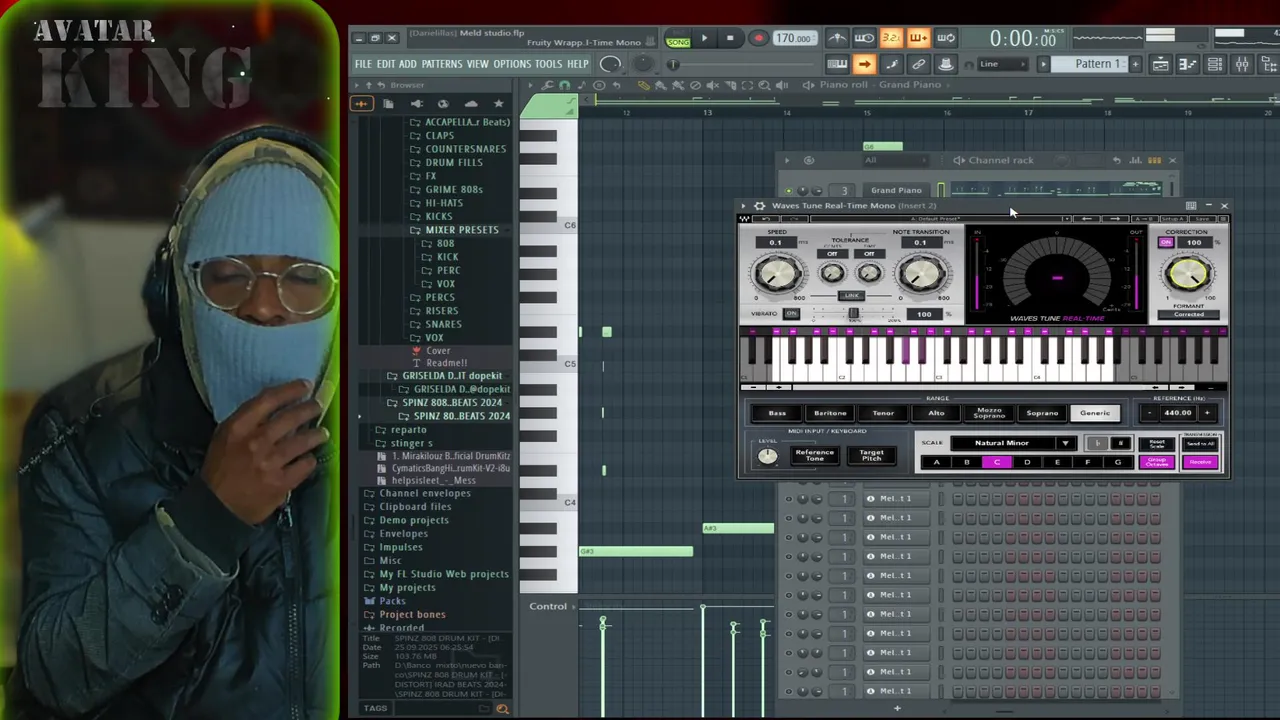Toggle Song/Pattern mode switch
The width and height of the screenshot is (1280, 720).
coord(678,39)
